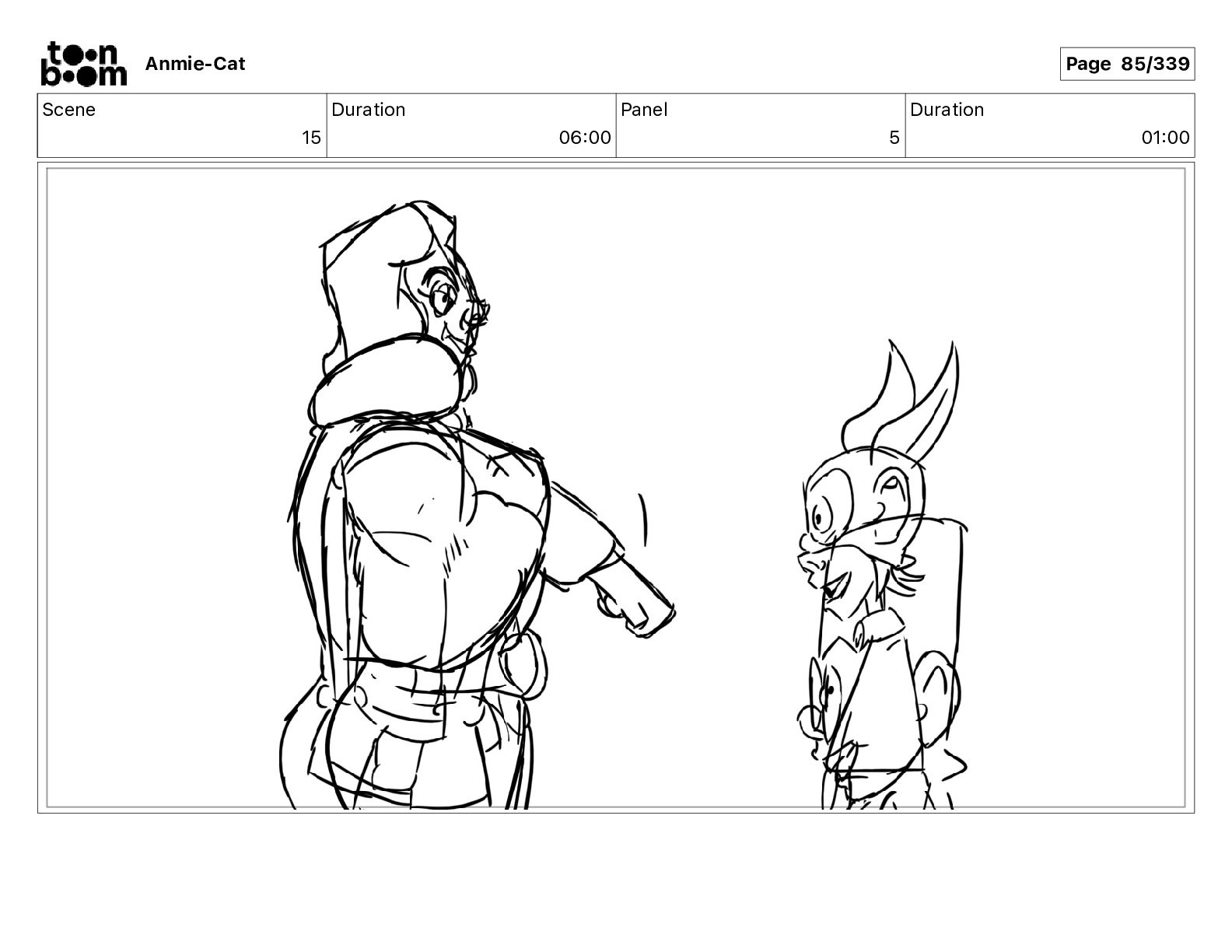Screen dimensions: 1232x952
Task: Click the scene number 15
Action: click(x=311, y=138)
